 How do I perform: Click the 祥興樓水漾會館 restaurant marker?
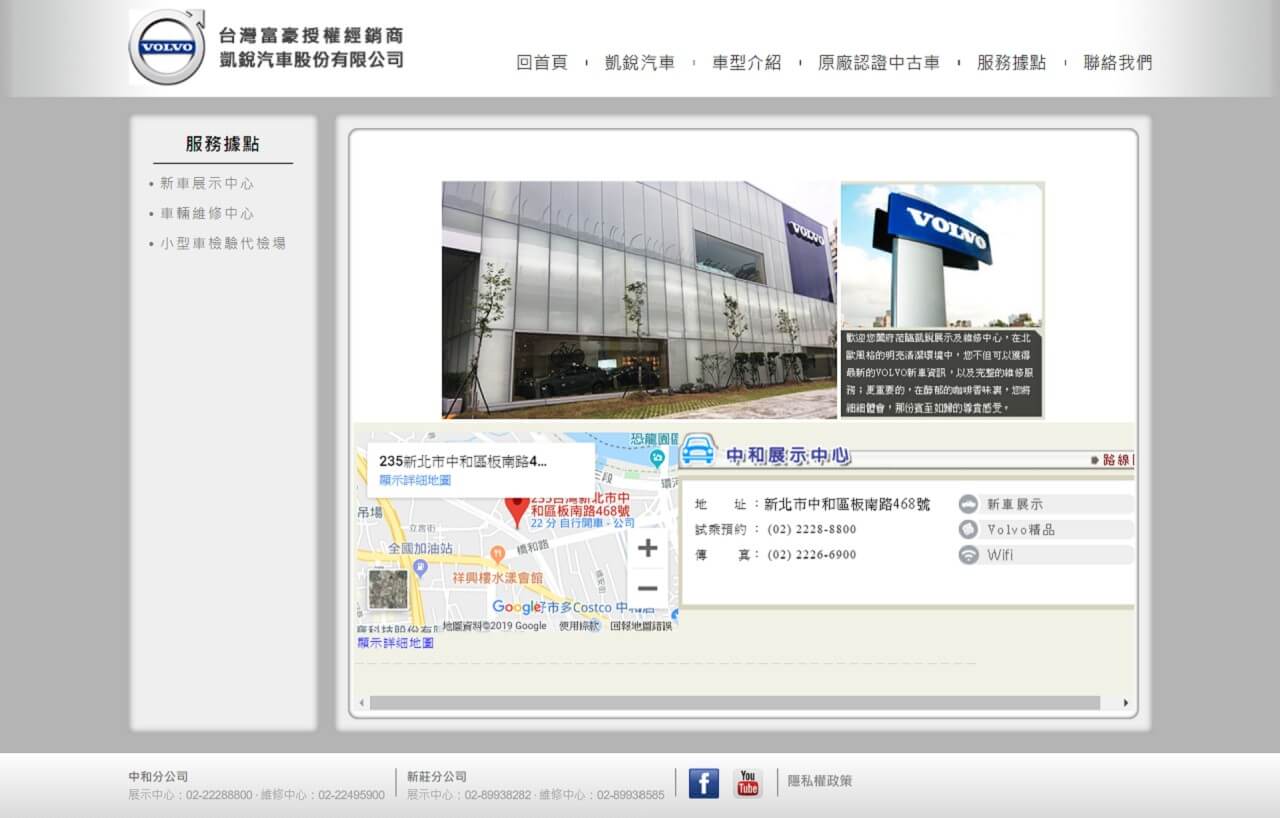pos(498,554)
